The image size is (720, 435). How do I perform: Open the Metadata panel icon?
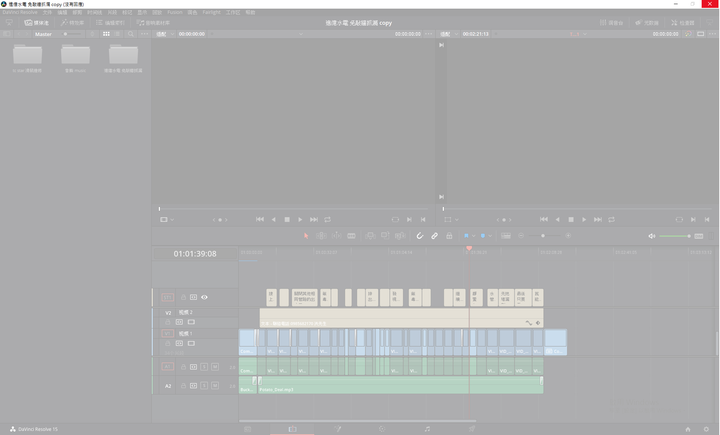point(647,23)
